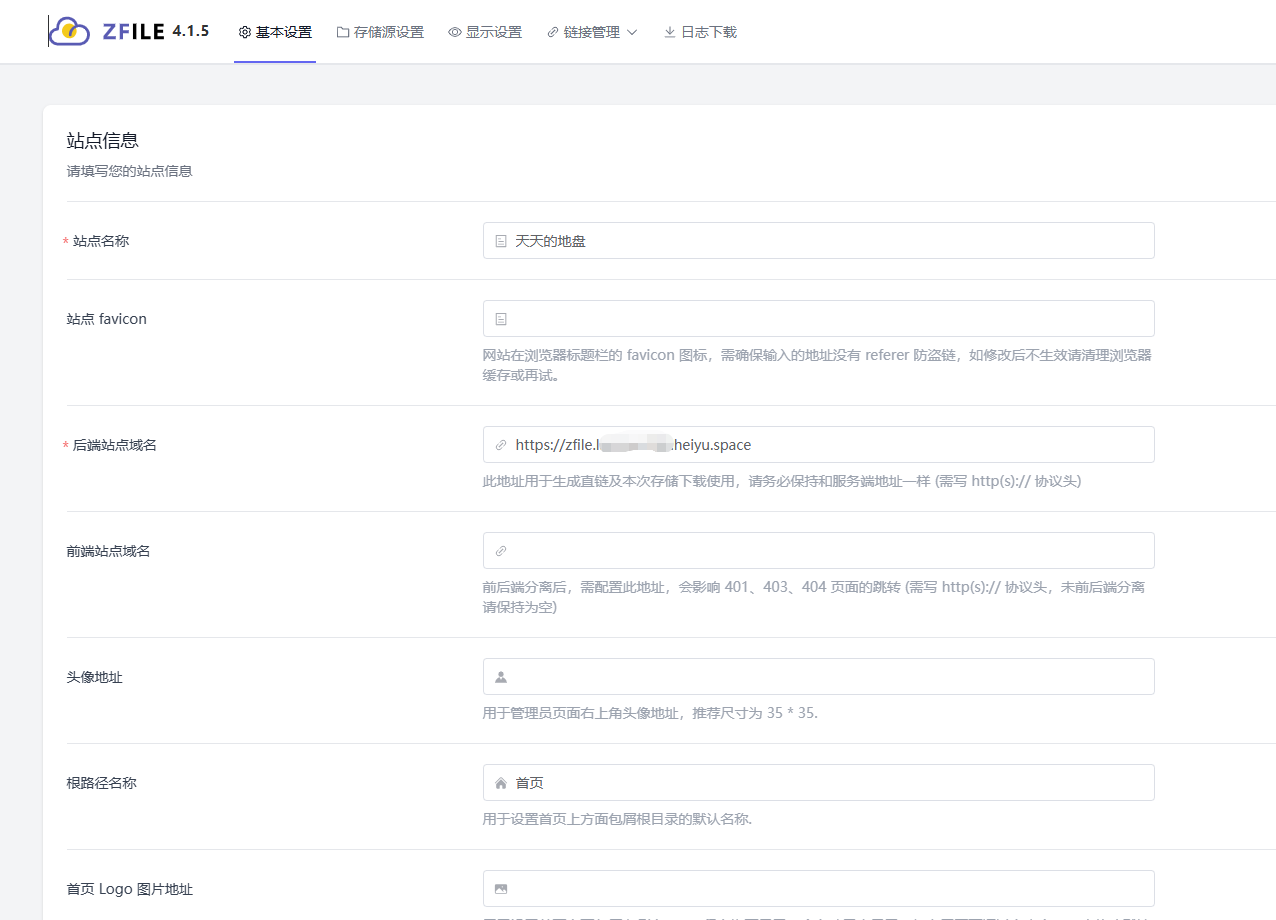Click the 前后端分离后 help text

[814, 597]
